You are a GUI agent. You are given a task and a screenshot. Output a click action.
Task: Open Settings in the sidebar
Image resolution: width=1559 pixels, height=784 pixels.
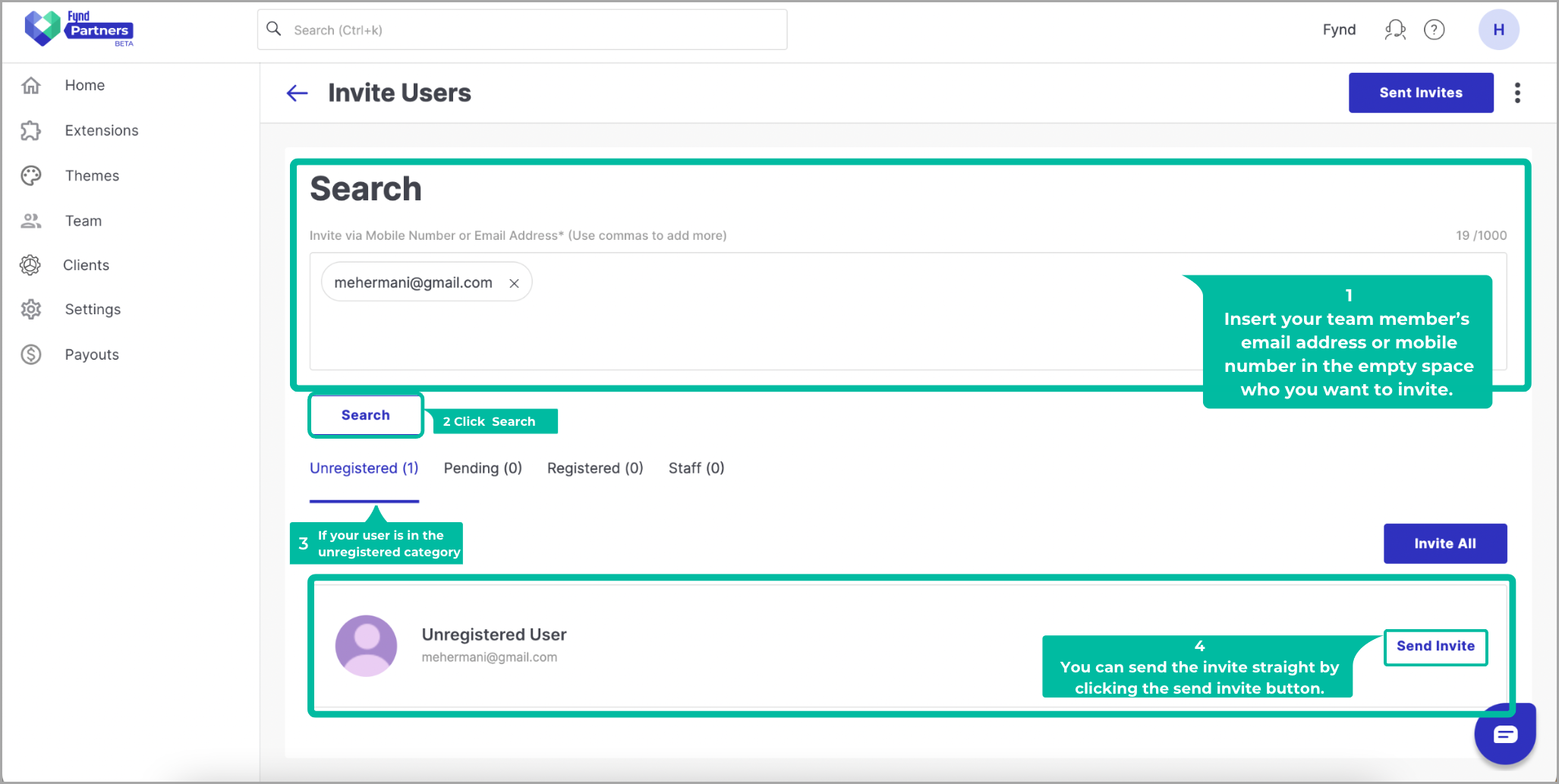coord(93,309)
